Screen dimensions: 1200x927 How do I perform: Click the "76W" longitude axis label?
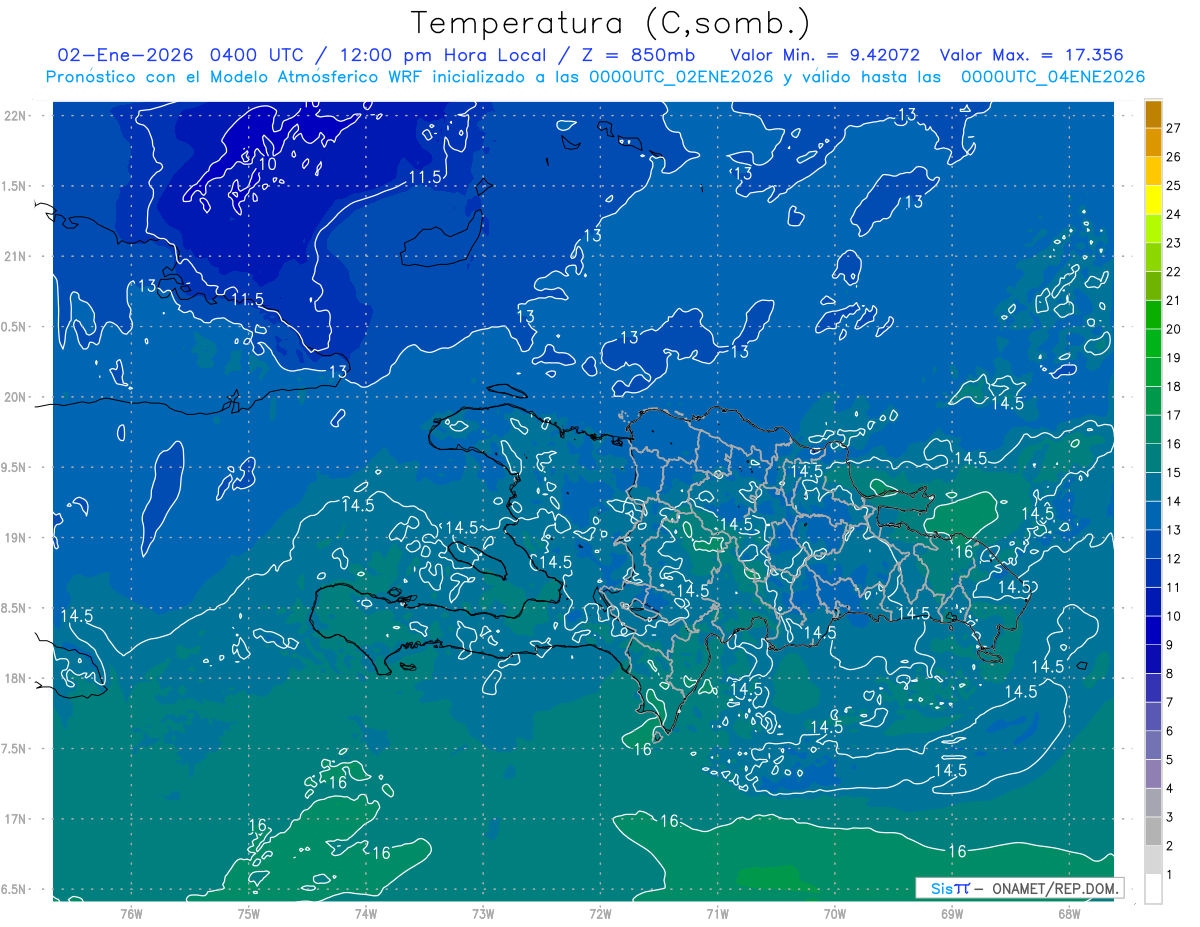pyautogui.click(x=131, y=913)
